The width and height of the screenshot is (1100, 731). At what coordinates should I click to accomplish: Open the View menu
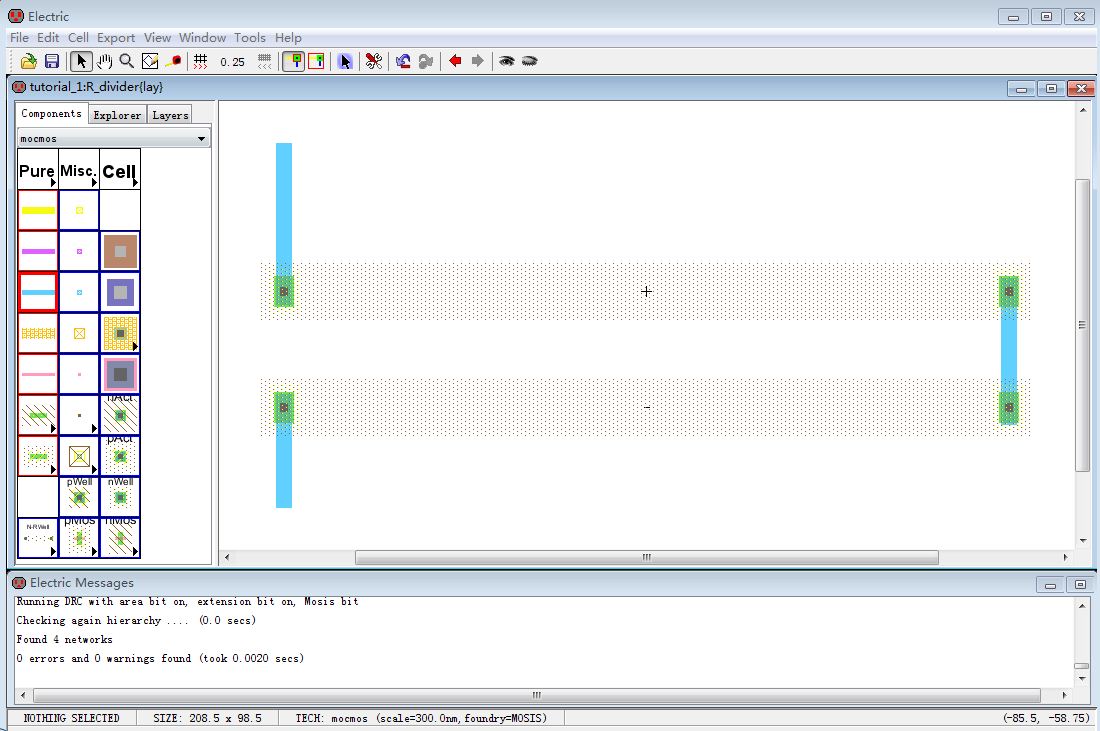click(157, 38)
